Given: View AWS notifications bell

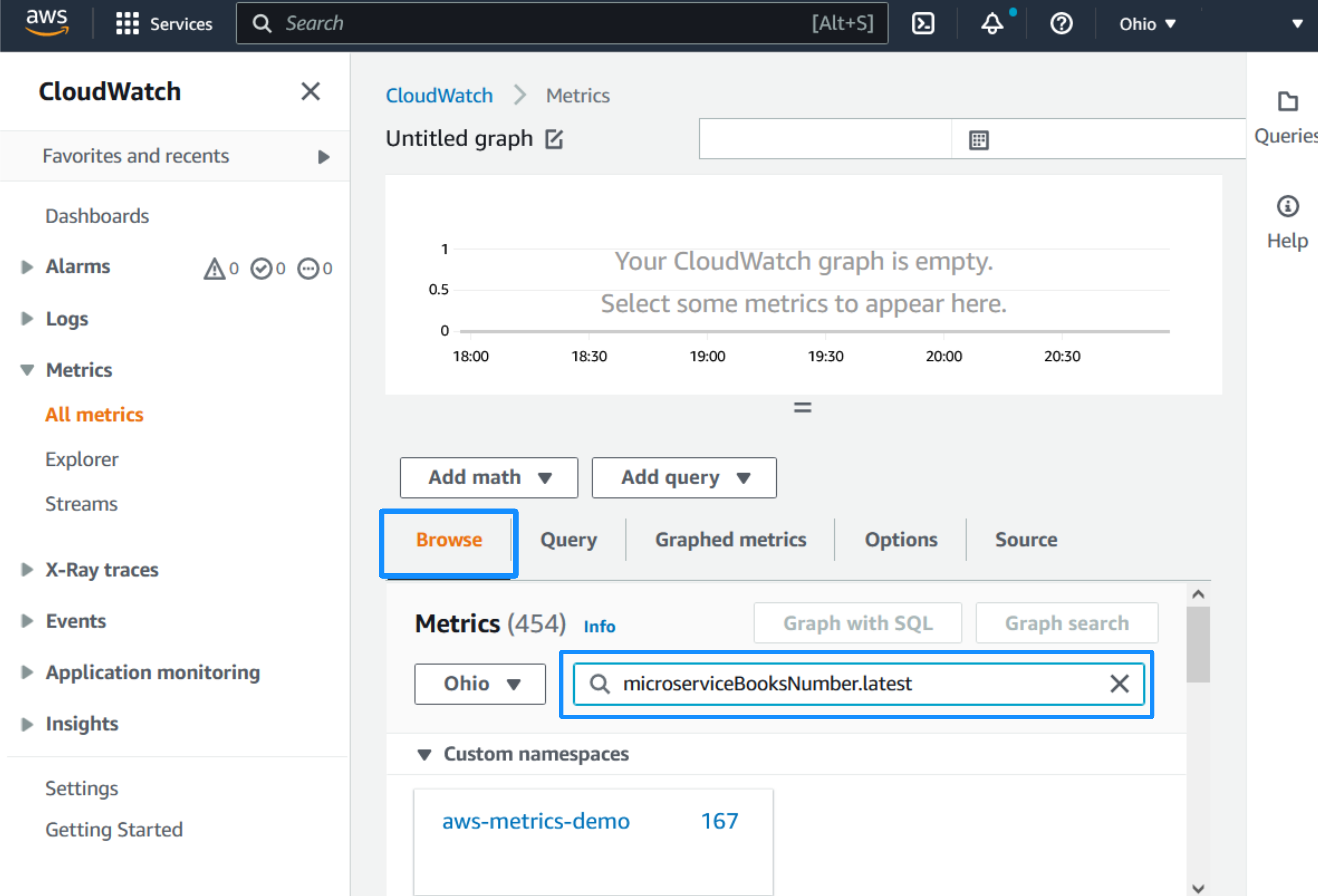Looking at the screenshot, I should [x=992, y=23].
